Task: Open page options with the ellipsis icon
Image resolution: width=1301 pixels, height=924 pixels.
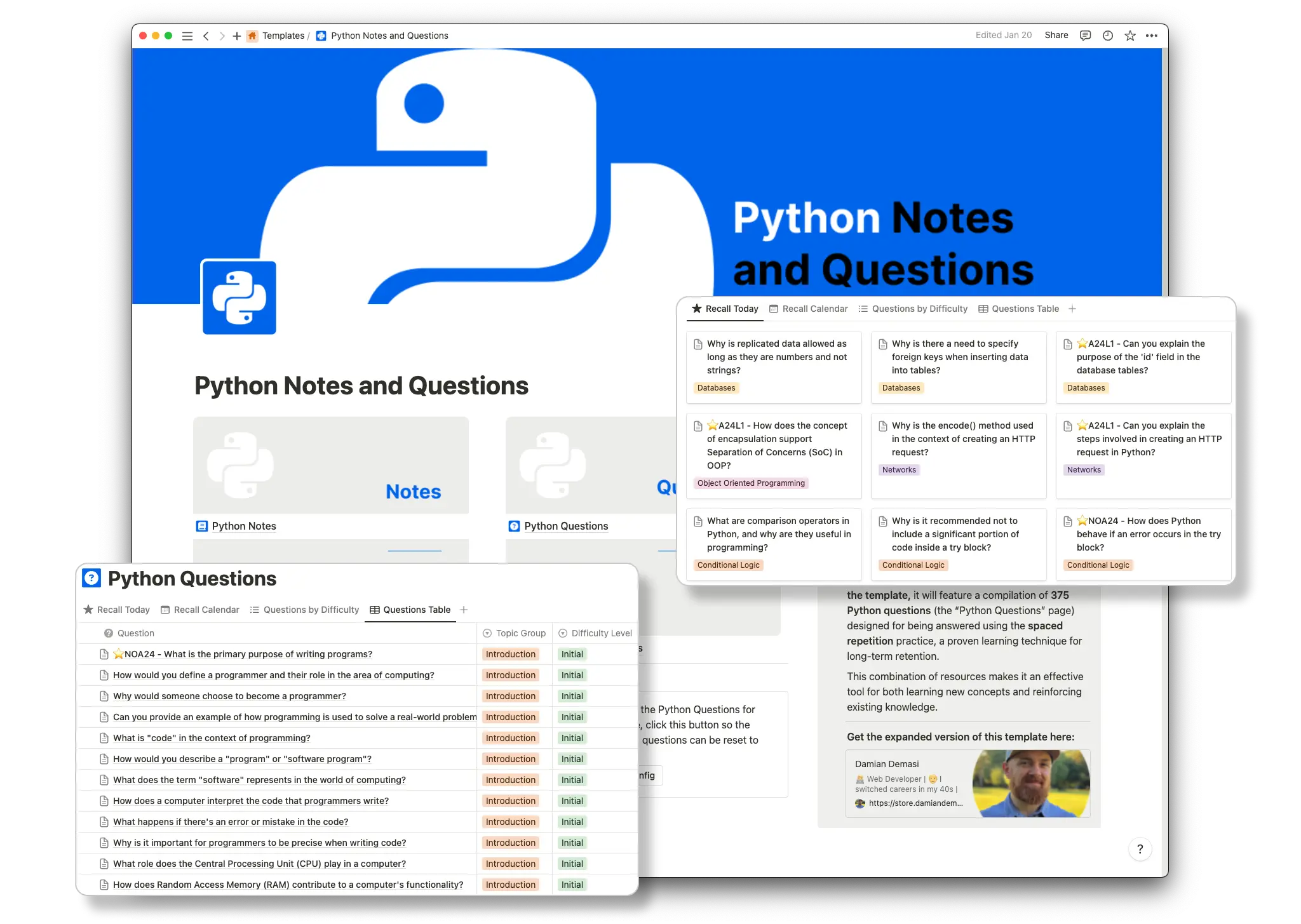Action: [1152, 36]
